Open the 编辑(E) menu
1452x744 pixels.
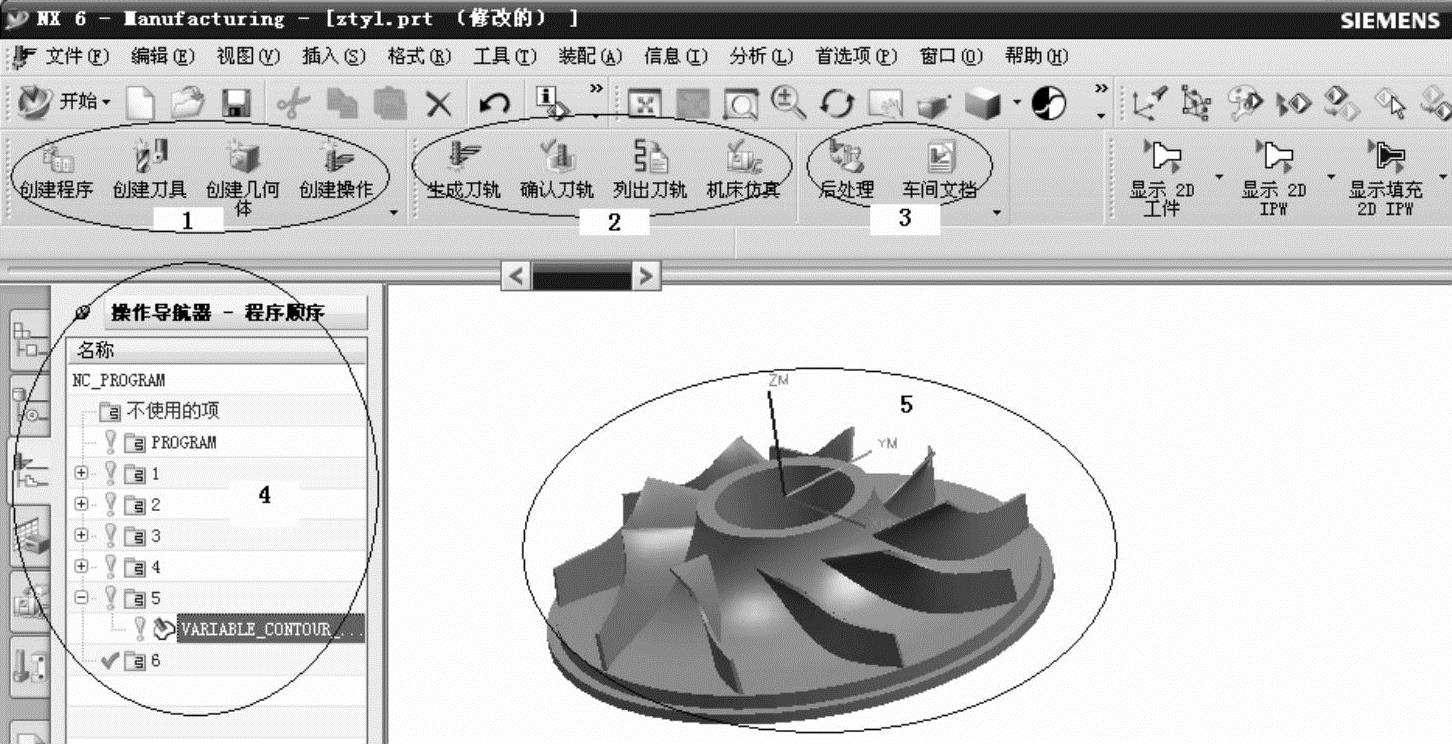163,56
